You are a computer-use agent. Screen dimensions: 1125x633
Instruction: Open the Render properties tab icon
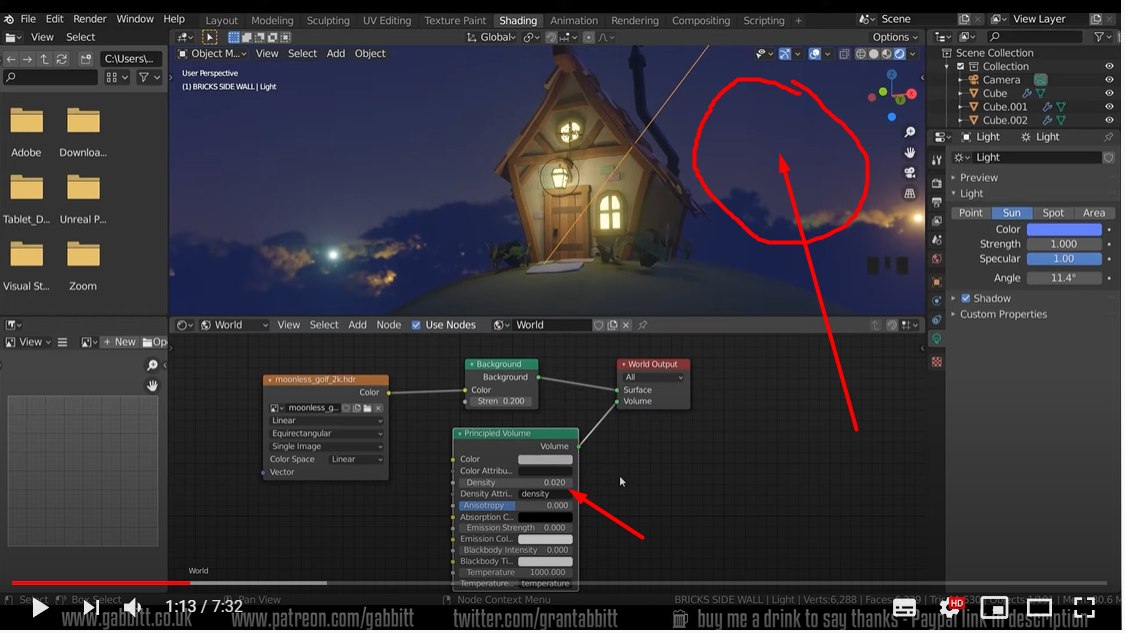point(936,184)
